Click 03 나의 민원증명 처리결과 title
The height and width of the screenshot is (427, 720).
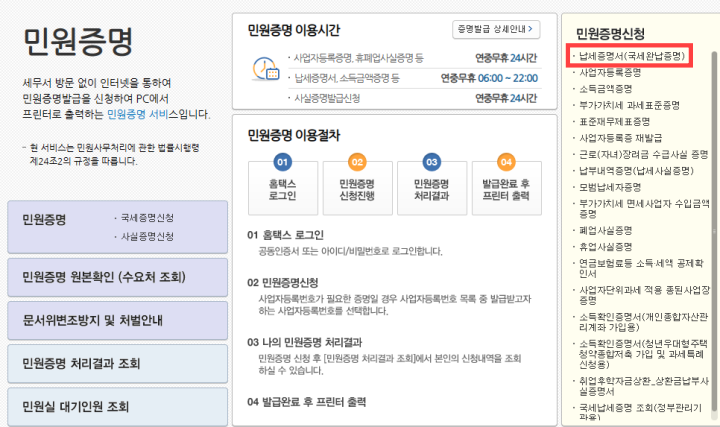pos(304,343)
